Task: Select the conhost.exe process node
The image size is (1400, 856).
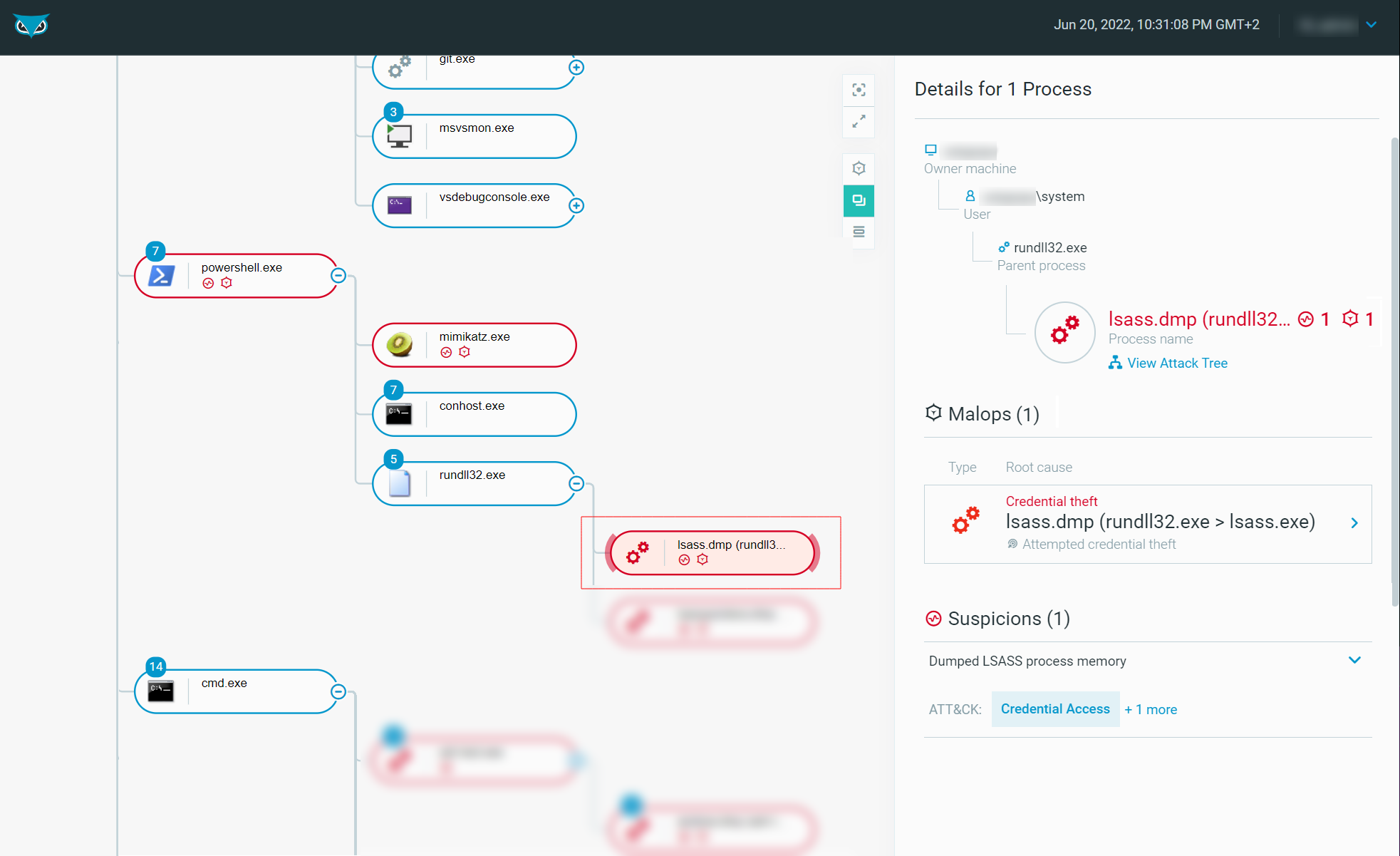Action: (475, 414)
